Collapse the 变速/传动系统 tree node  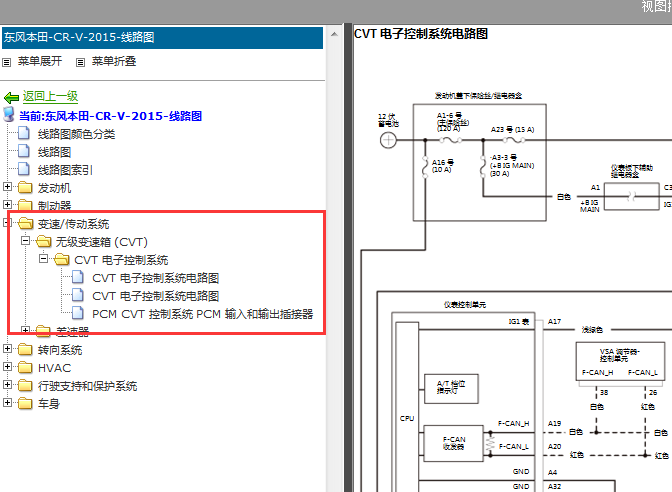(x=7, y=222)
